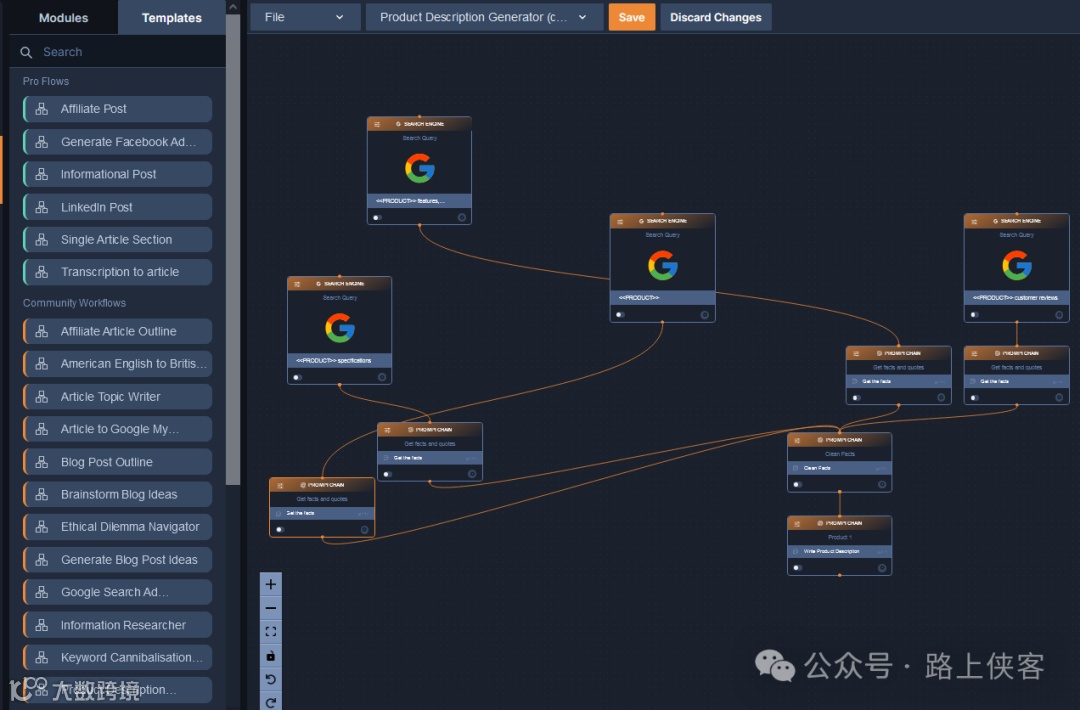Open Generate Blog Post Ideas workflow
Image resolution: width=1080 pixels, height=710 pixels.
(x=117, y=560)
